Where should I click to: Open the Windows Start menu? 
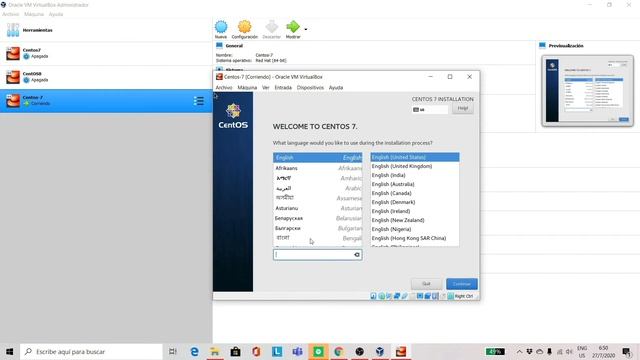[9, 351]
